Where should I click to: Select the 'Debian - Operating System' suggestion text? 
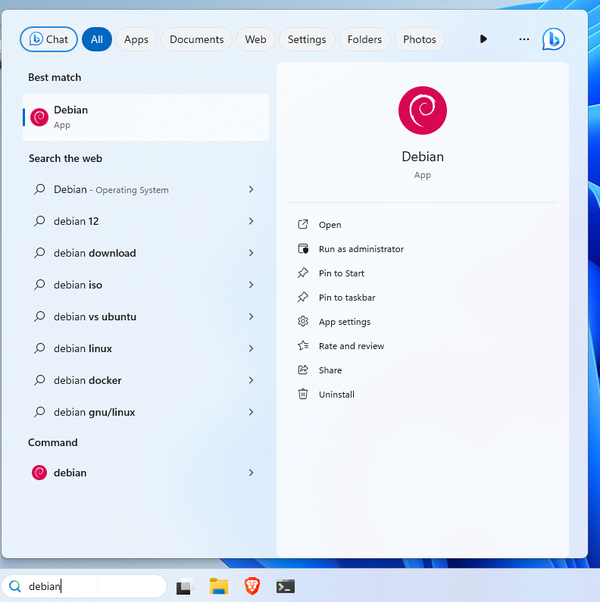click(111, 189)
